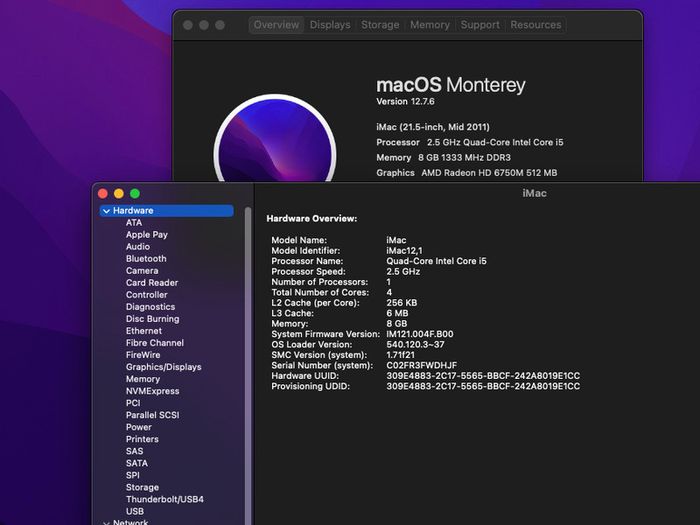700x525 pixels.
Task: Select SAS in the sidebar
Action: click(134, 451)
